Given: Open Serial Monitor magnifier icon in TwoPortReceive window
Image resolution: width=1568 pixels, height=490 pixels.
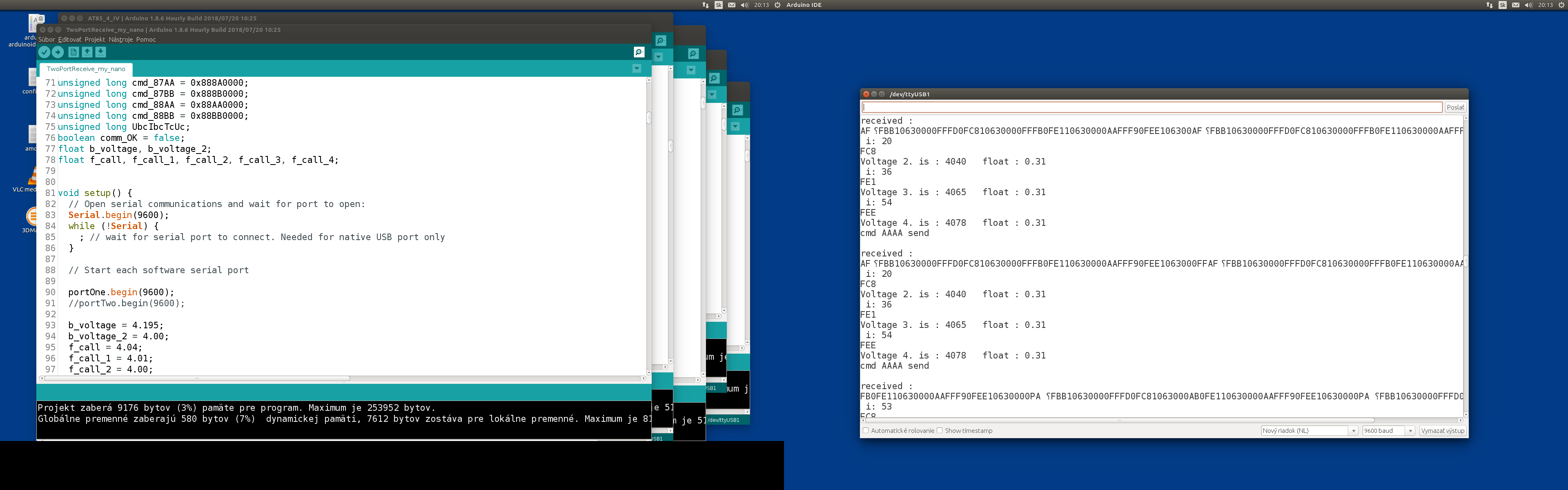Looking at the screenshot, I should [639, 52].
